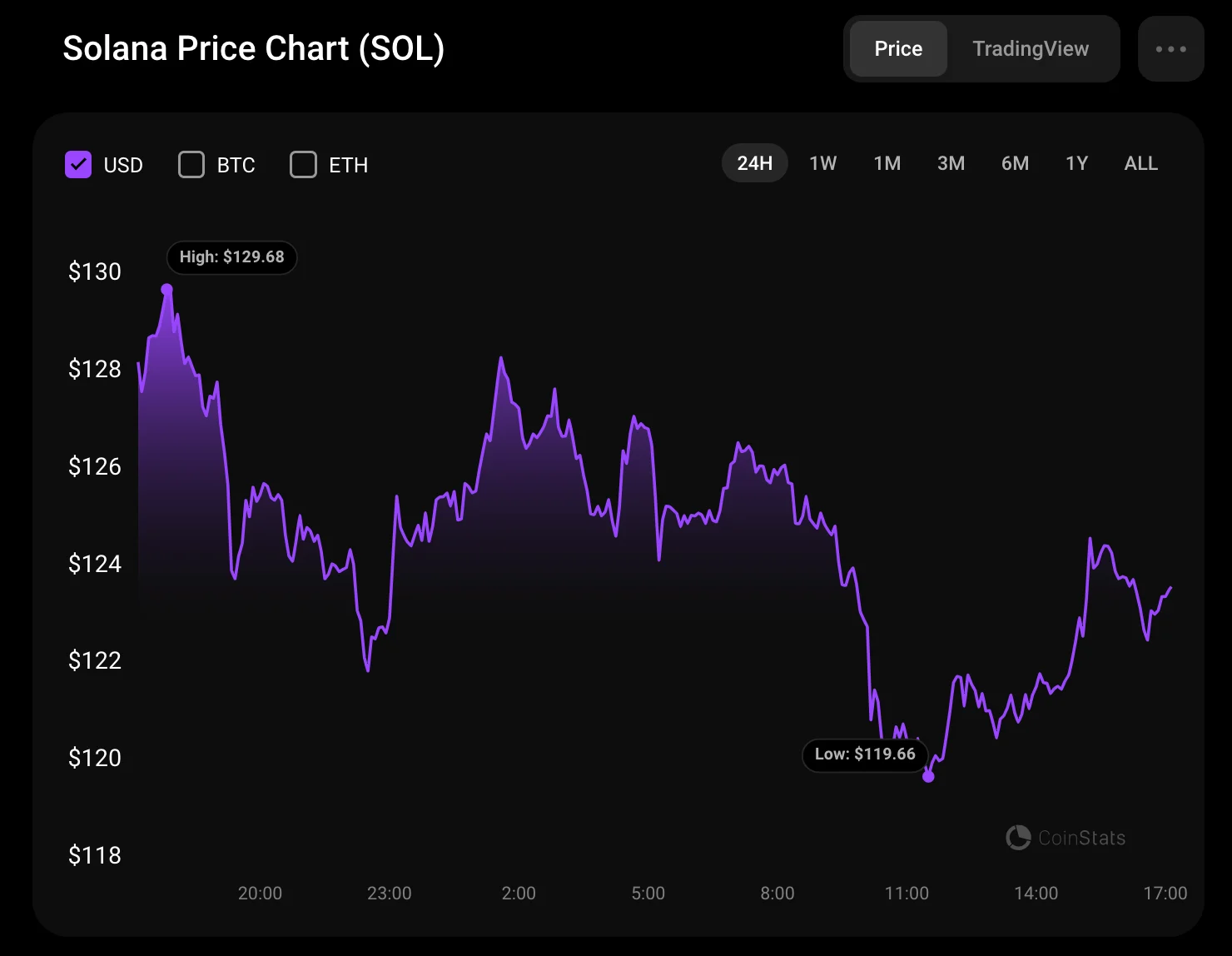This screenshot has height=956, width=1232.
Task: Click the Solana Price Chart heading
Action: point(254,48)
